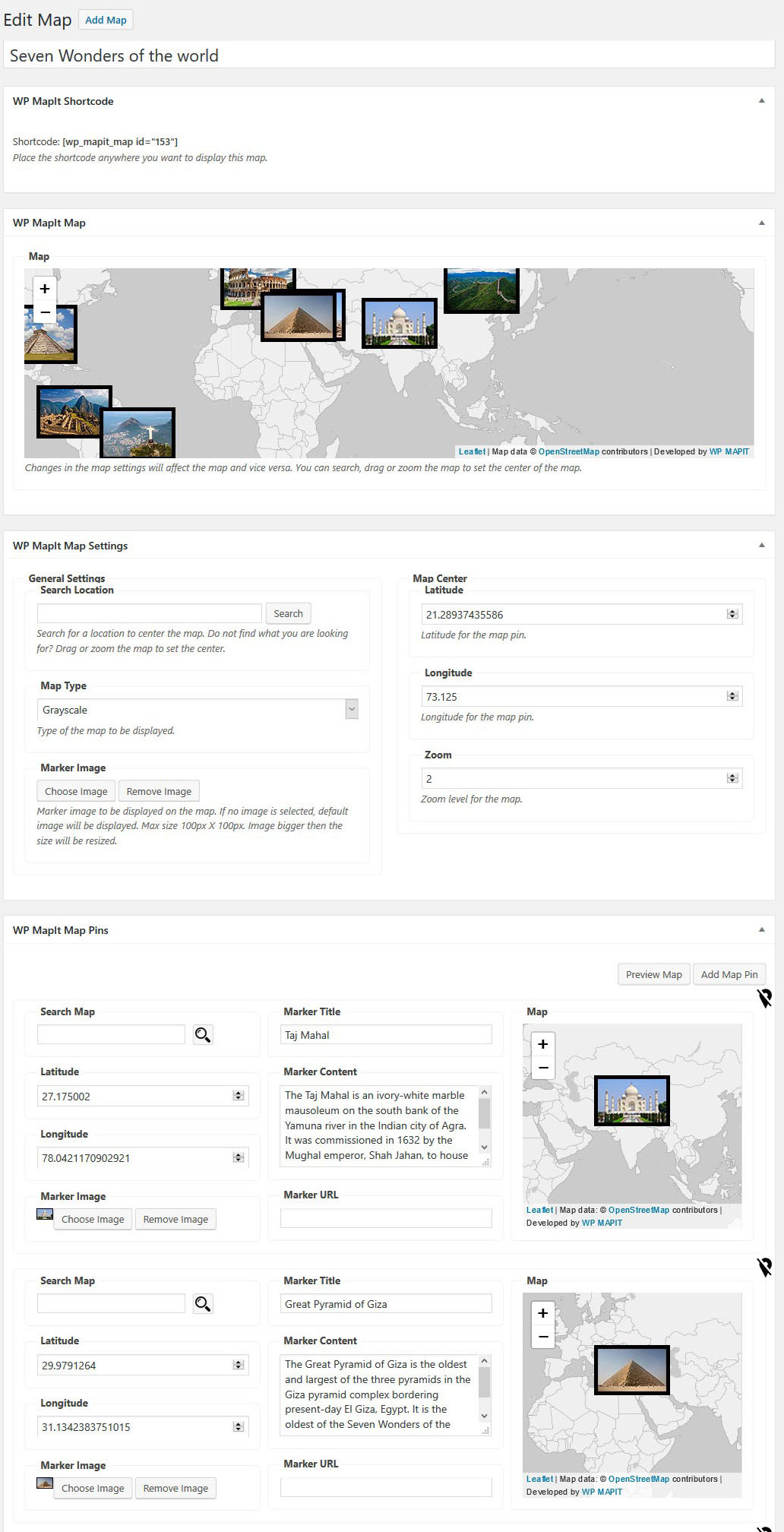The height and width of the screenshot is (1532, 784).
Task: Adjust the Zoom level stepper
Action: 732,778
